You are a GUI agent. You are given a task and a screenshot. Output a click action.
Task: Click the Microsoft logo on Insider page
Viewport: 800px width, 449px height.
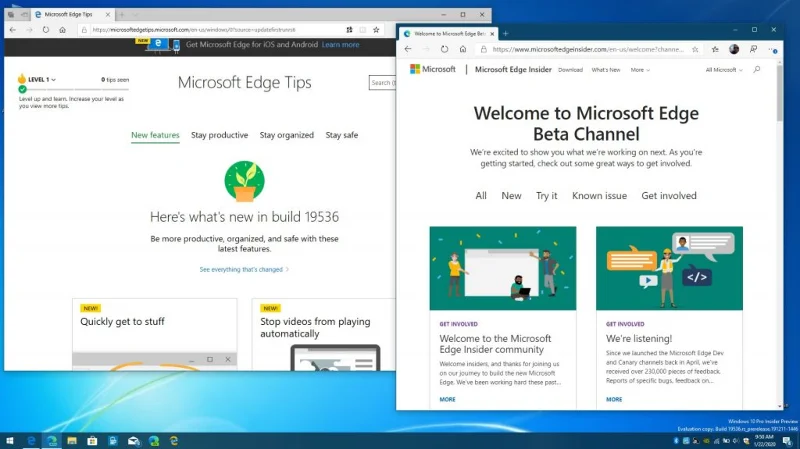click(x=433, y=69)
